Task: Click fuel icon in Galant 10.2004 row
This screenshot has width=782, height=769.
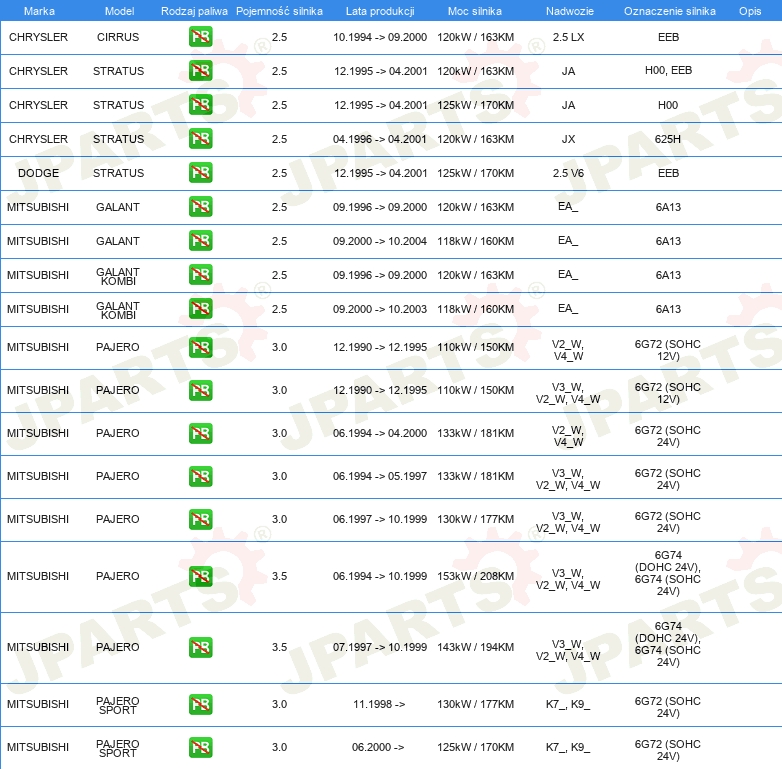Action: coord(200,240)
